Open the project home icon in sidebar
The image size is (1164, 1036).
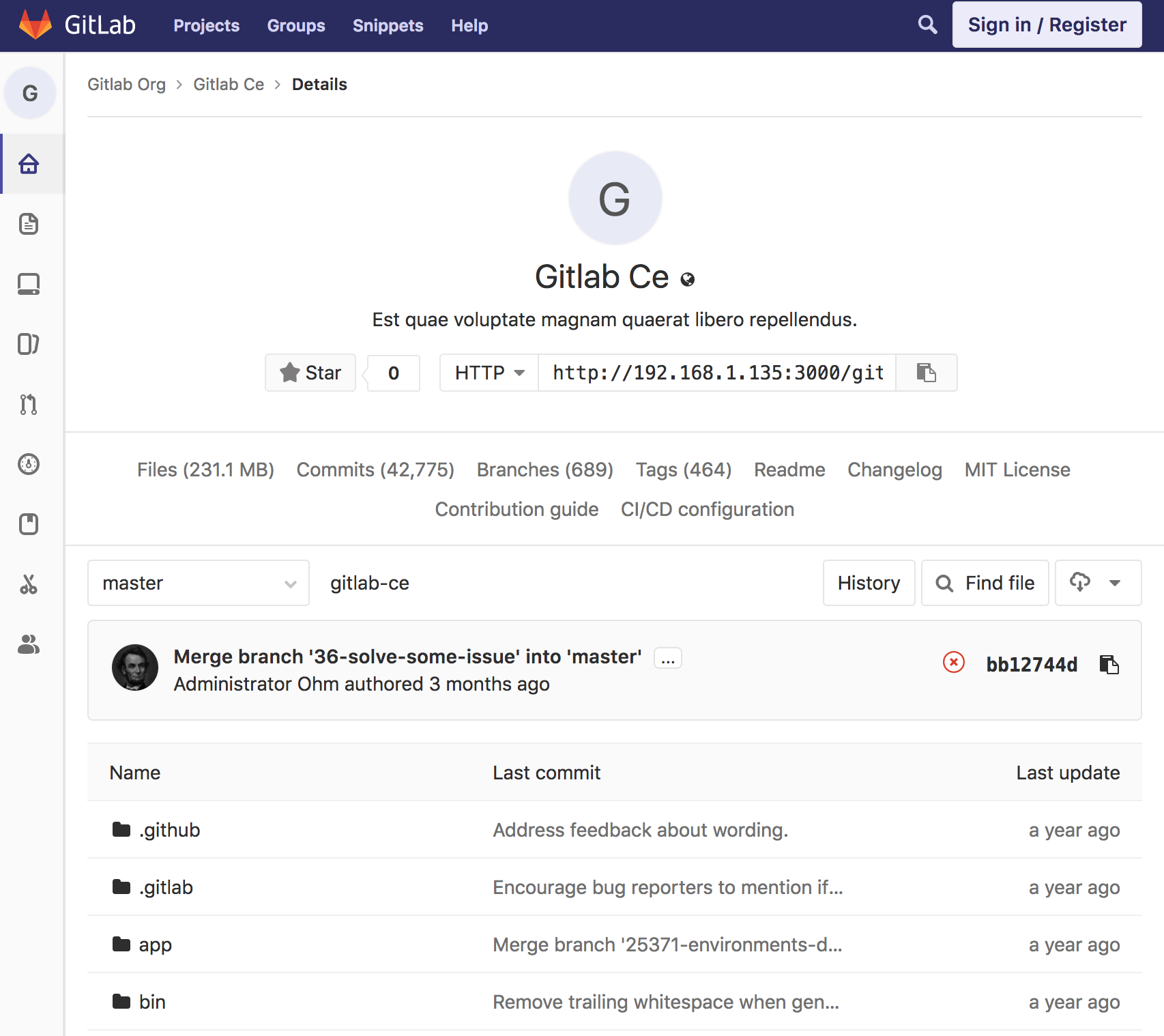pyautogui.click(x=29, y=164)
